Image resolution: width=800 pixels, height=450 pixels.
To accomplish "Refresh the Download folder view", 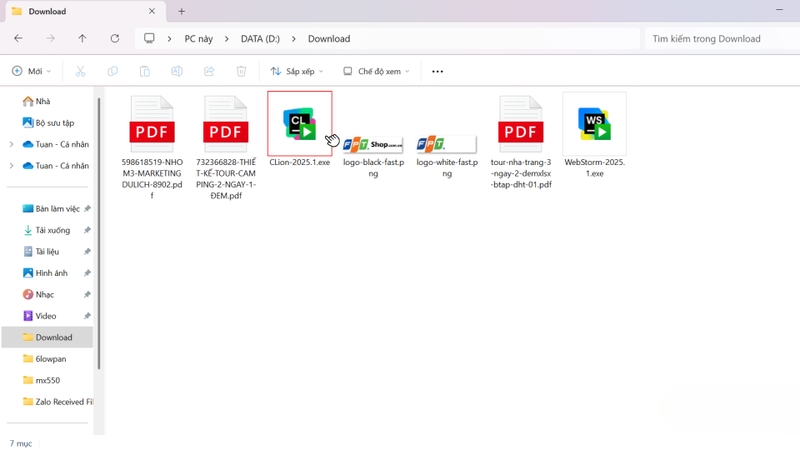I will coord(115,38).
